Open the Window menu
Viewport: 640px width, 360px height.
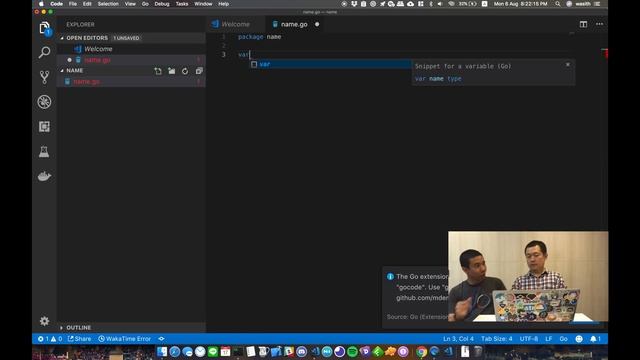[x=203, y=4]
